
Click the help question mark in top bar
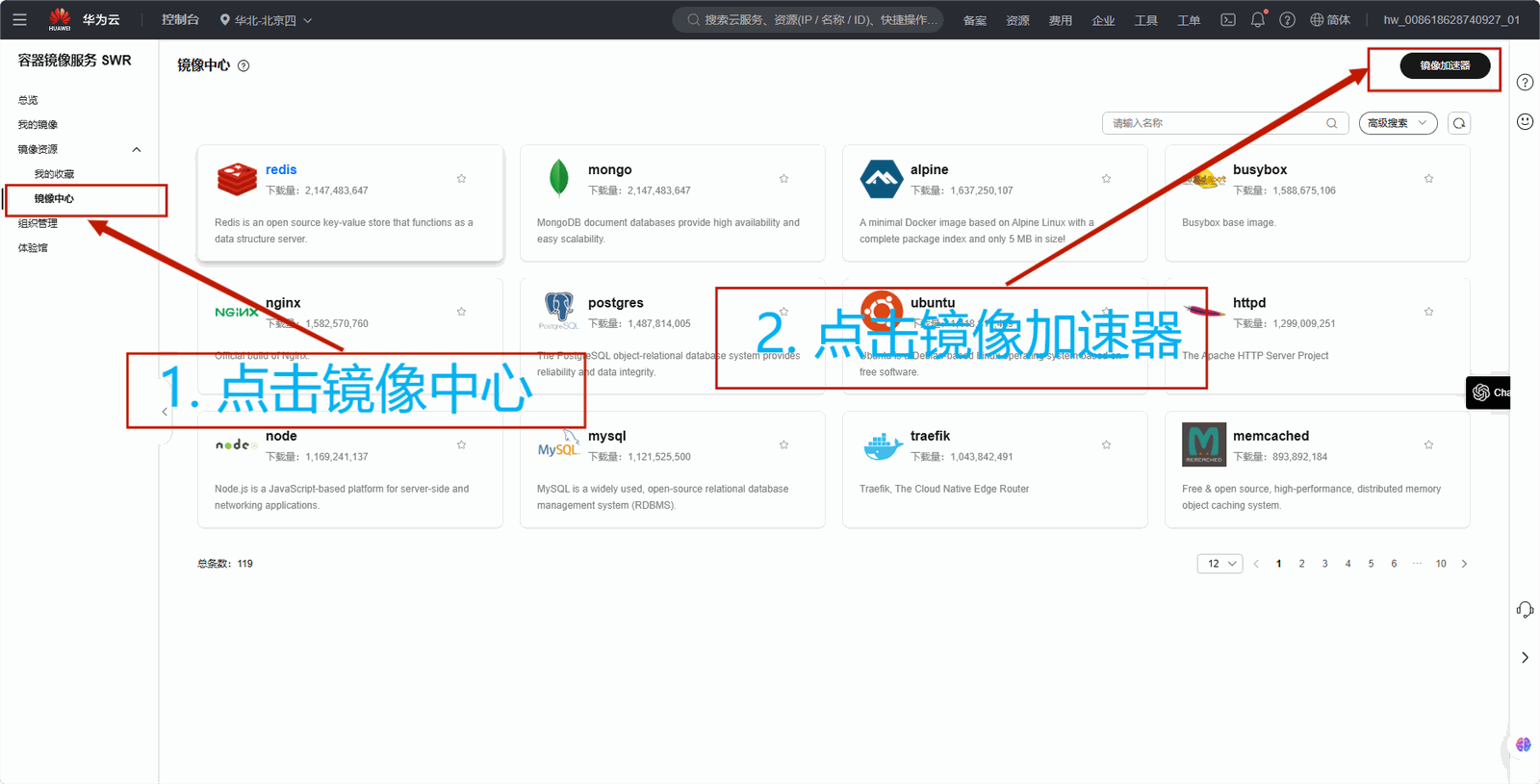point(1287,19)
